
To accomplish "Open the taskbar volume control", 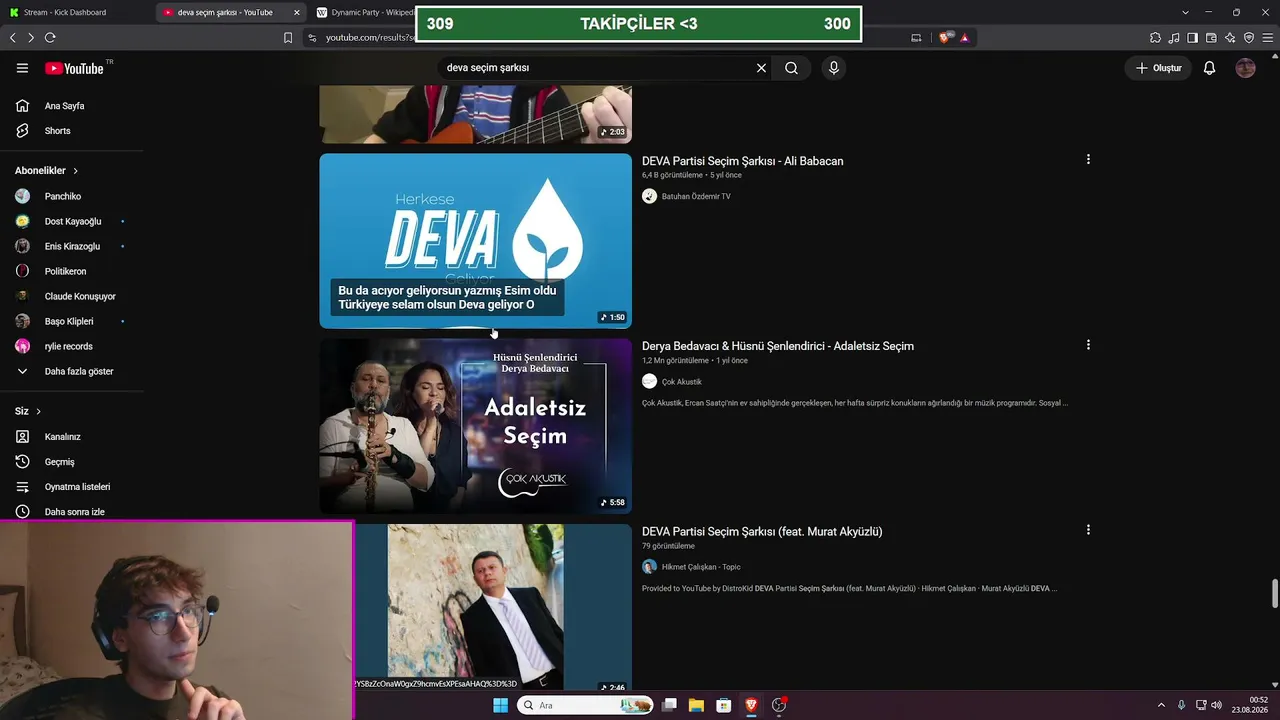I will tap(1217, 705).
